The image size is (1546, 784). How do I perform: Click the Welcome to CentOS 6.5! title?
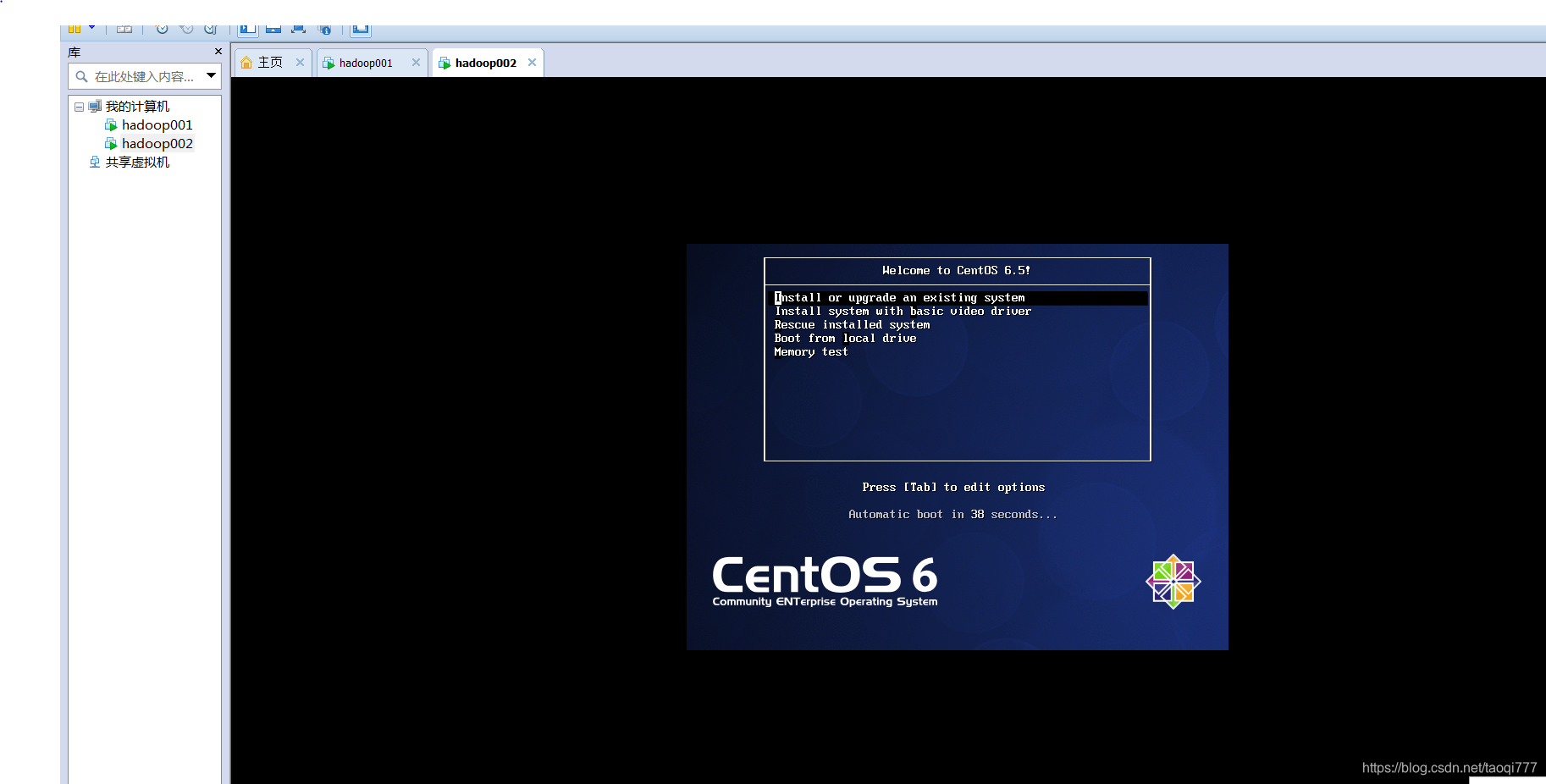956,271
